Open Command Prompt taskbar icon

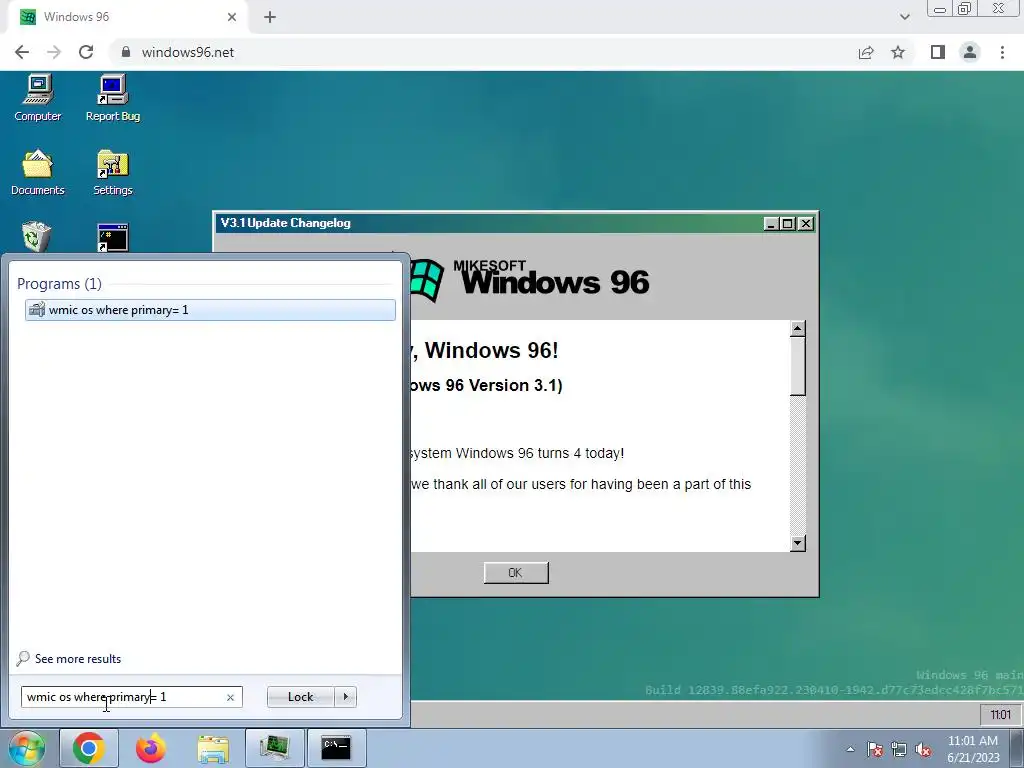pos(336,748)
